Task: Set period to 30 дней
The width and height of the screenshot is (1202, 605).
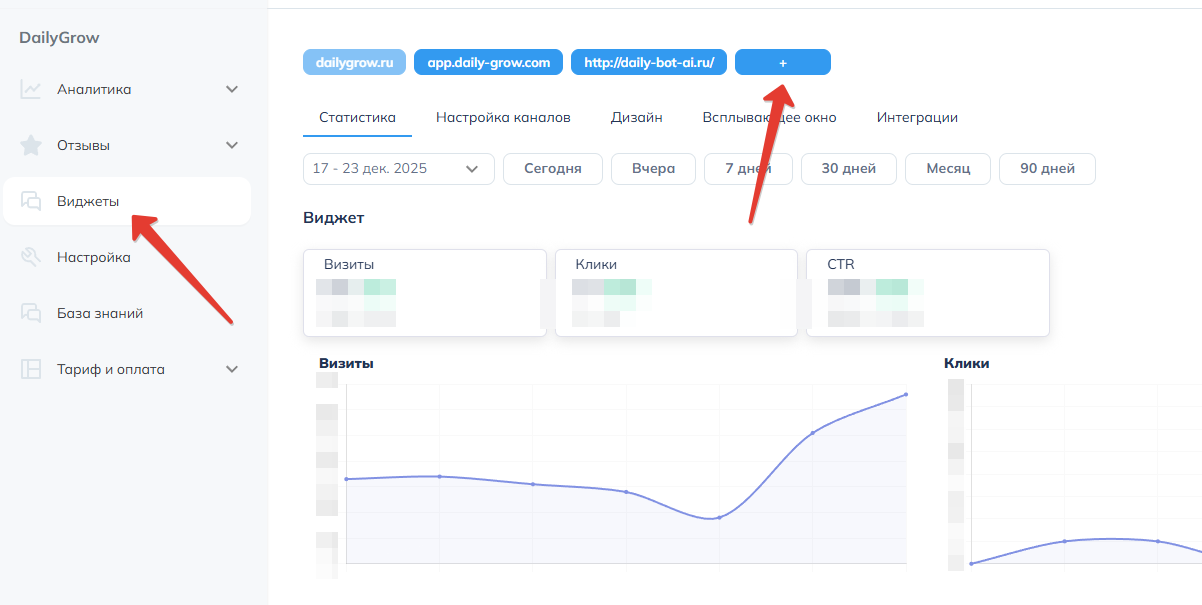Action: pos(846,169)
